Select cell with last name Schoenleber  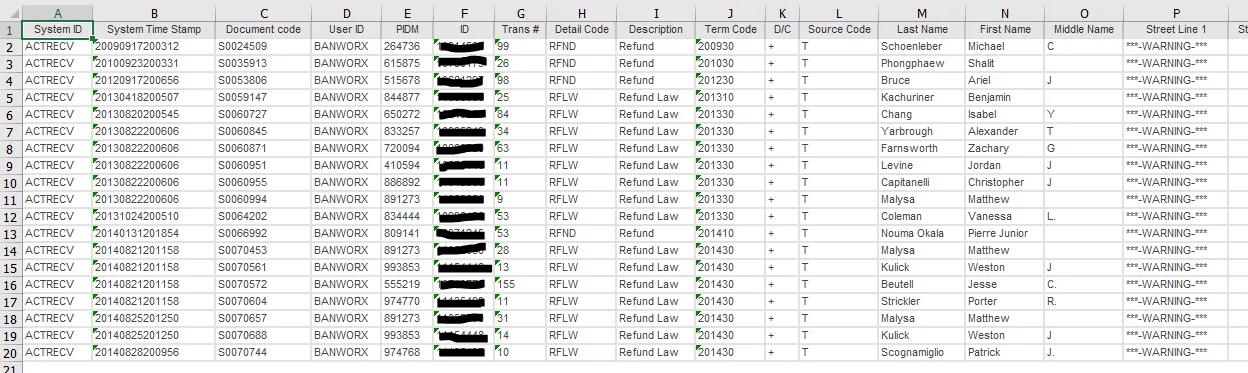pyautogui.click(x=922, y=46)
